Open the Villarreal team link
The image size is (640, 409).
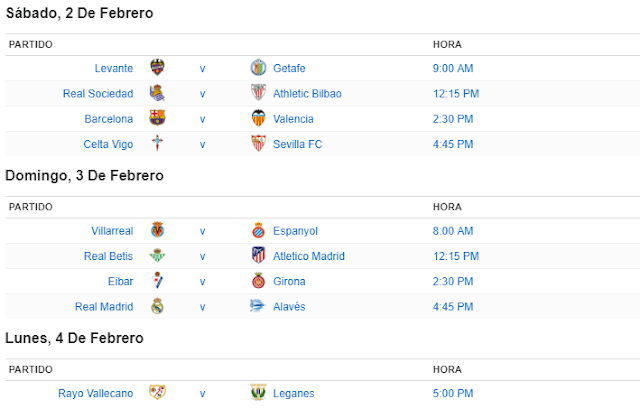(112, 231)
